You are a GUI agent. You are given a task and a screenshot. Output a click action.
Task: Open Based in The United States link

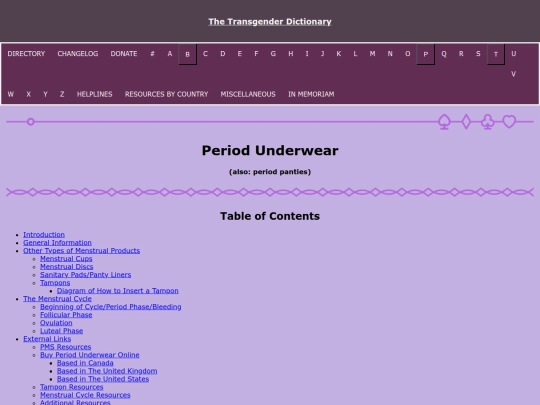(x=103, y=379)
